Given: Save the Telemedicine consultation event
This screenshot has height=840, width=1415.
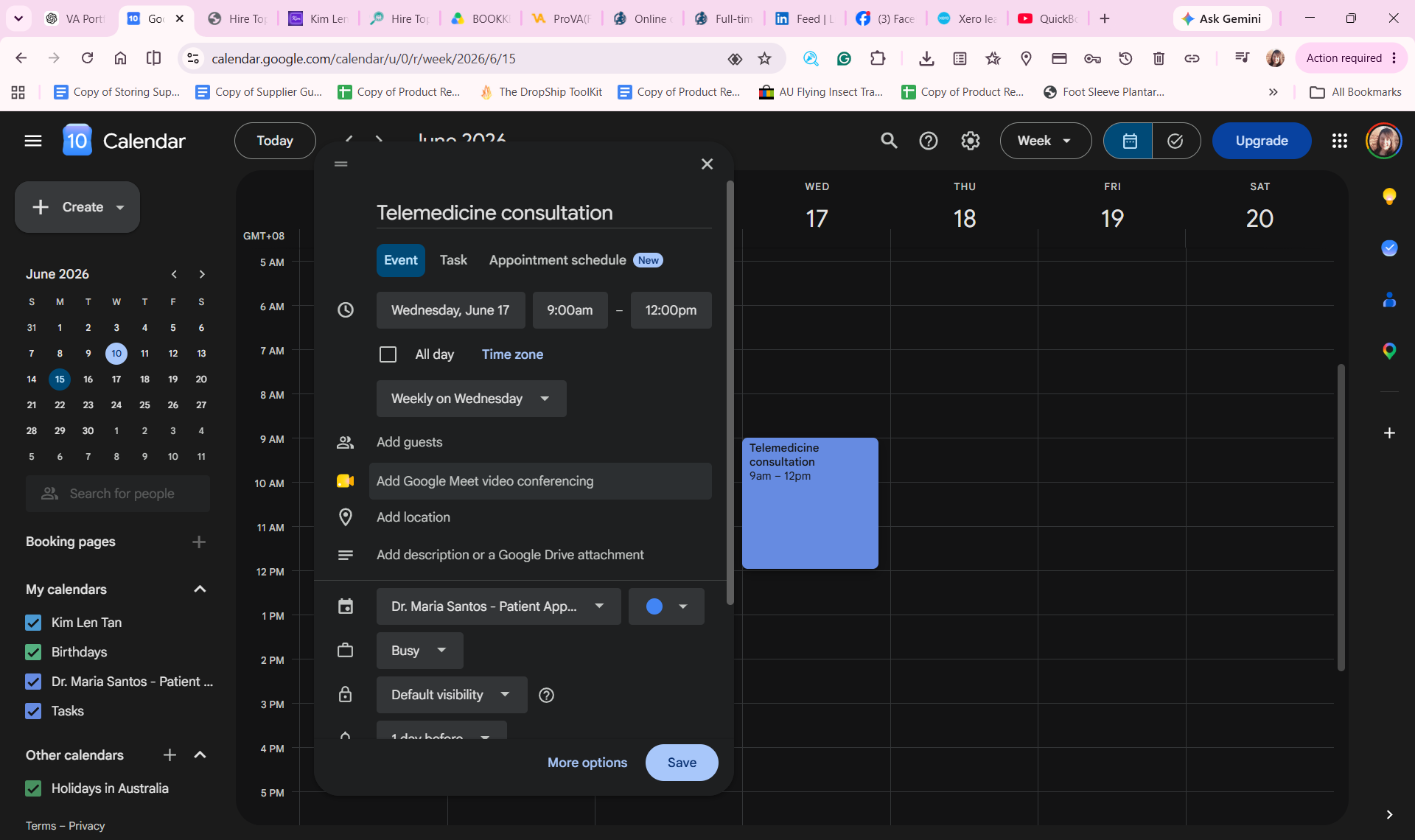Looking at the screenshot, I should [x=682, y=763].
